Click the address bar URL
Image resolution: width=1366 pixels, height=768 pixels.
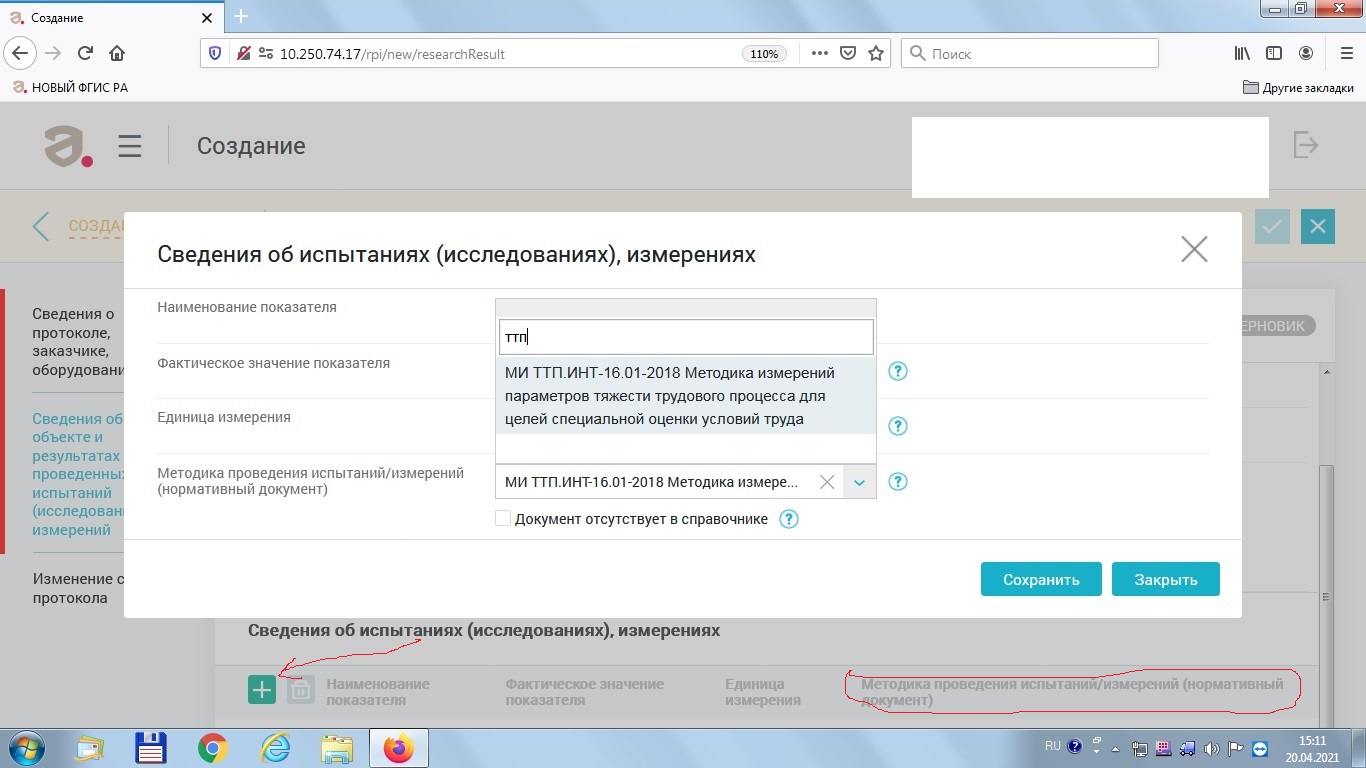tap(392, 54)
